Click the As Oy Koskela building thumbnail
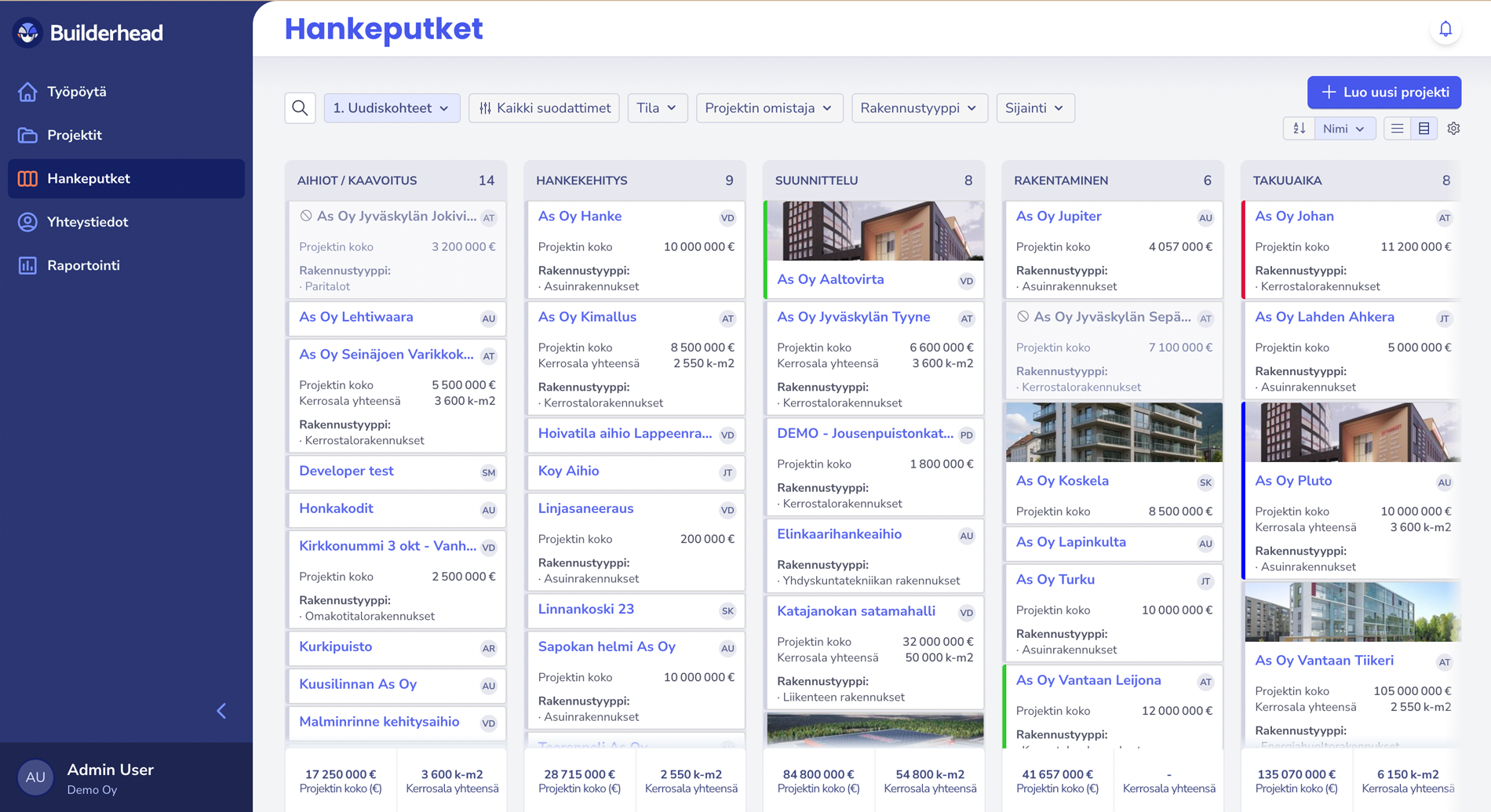 click(x=1113, y=432)
